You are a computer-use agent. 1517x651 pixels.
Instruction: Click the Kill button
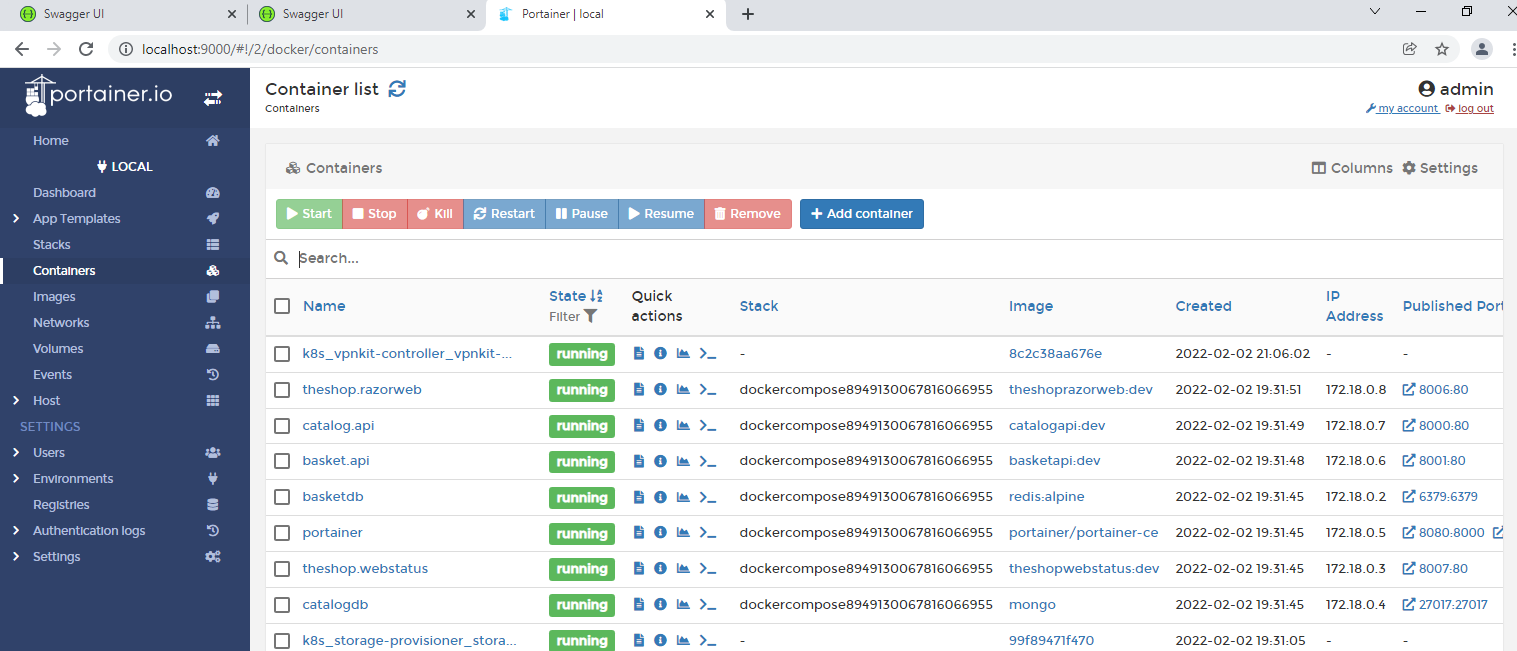435,214
